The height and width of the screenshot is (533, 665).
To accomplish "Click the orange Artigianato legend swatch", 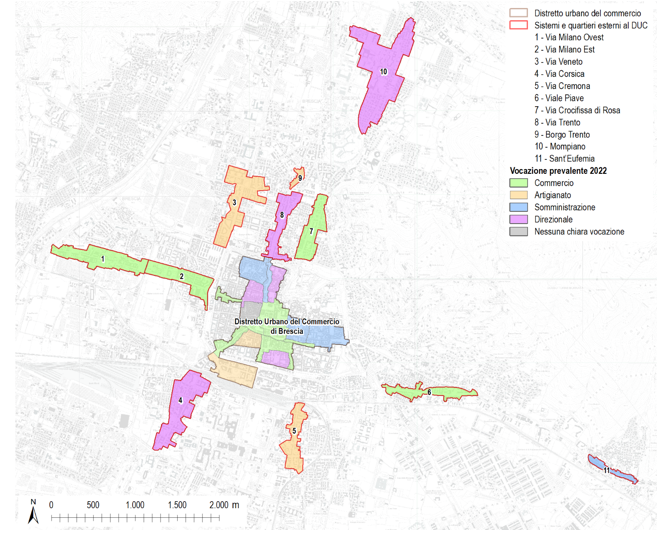I will tap(518, 195).
